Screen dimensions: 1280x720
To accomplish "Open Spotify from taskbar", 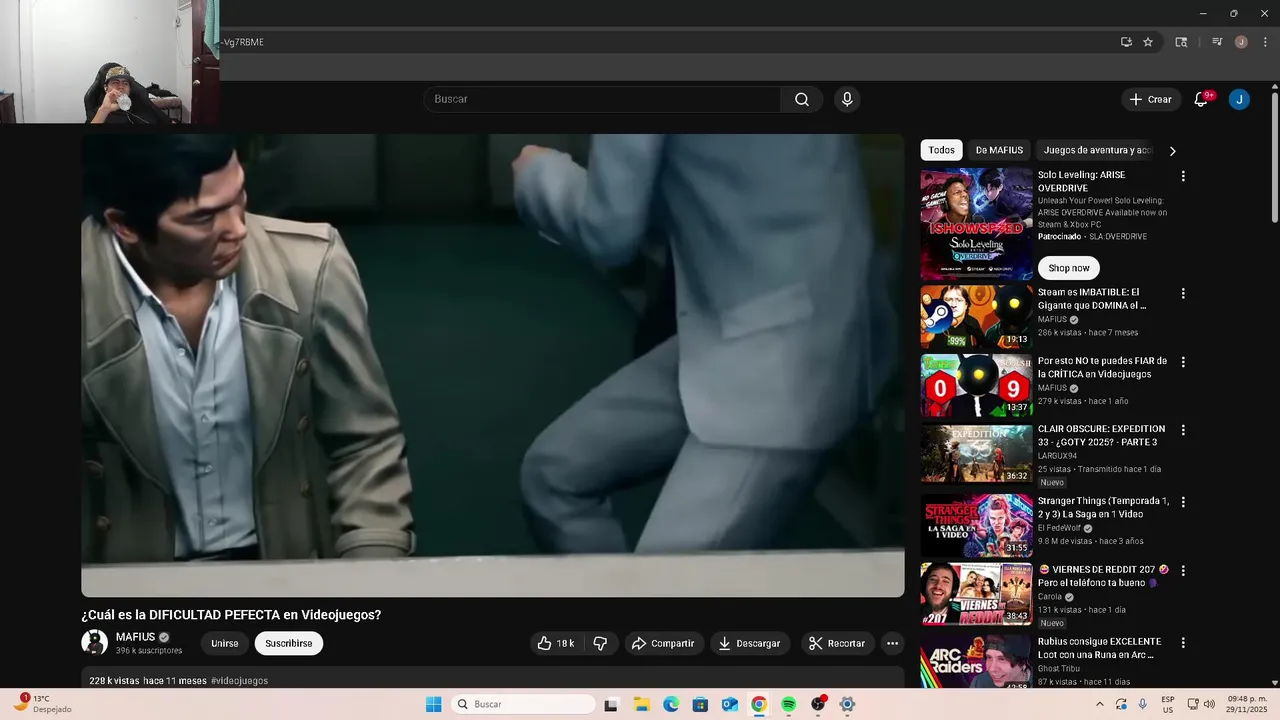I will [788, 704].
